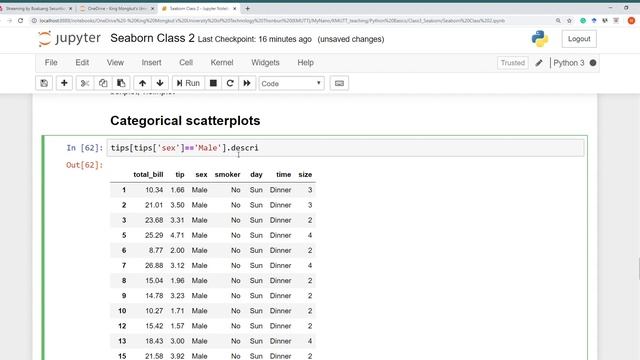Open a new browser tab
This screenshot has height=360, width=640.
(x=247, y=8)
